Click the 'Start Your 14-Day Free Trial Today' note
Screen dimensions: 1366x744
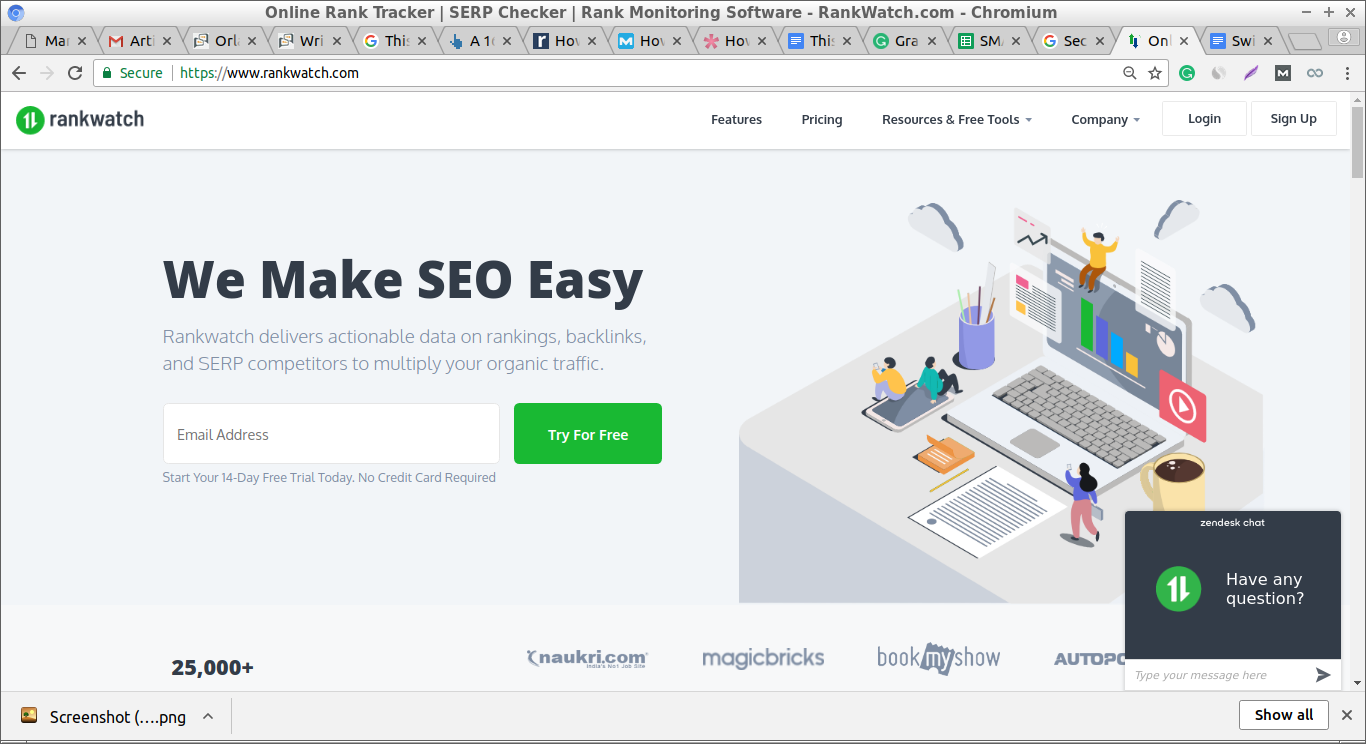point(329,478)
